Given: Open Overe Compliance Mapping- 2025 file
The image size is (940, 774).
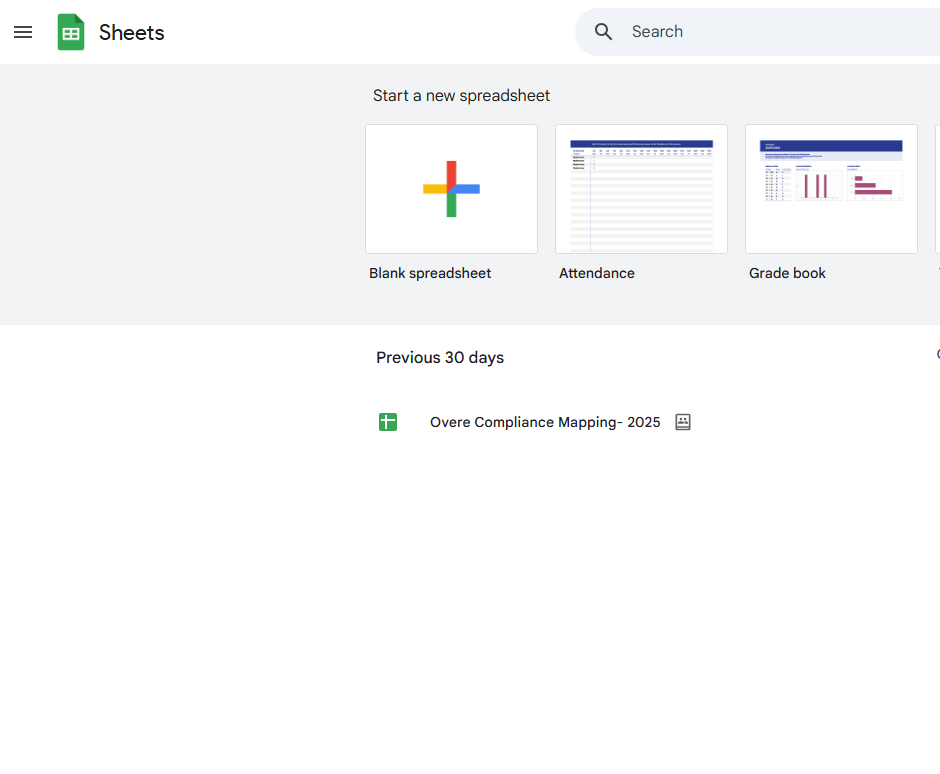Looking at the screenshot, I should [x=545, y=422].
